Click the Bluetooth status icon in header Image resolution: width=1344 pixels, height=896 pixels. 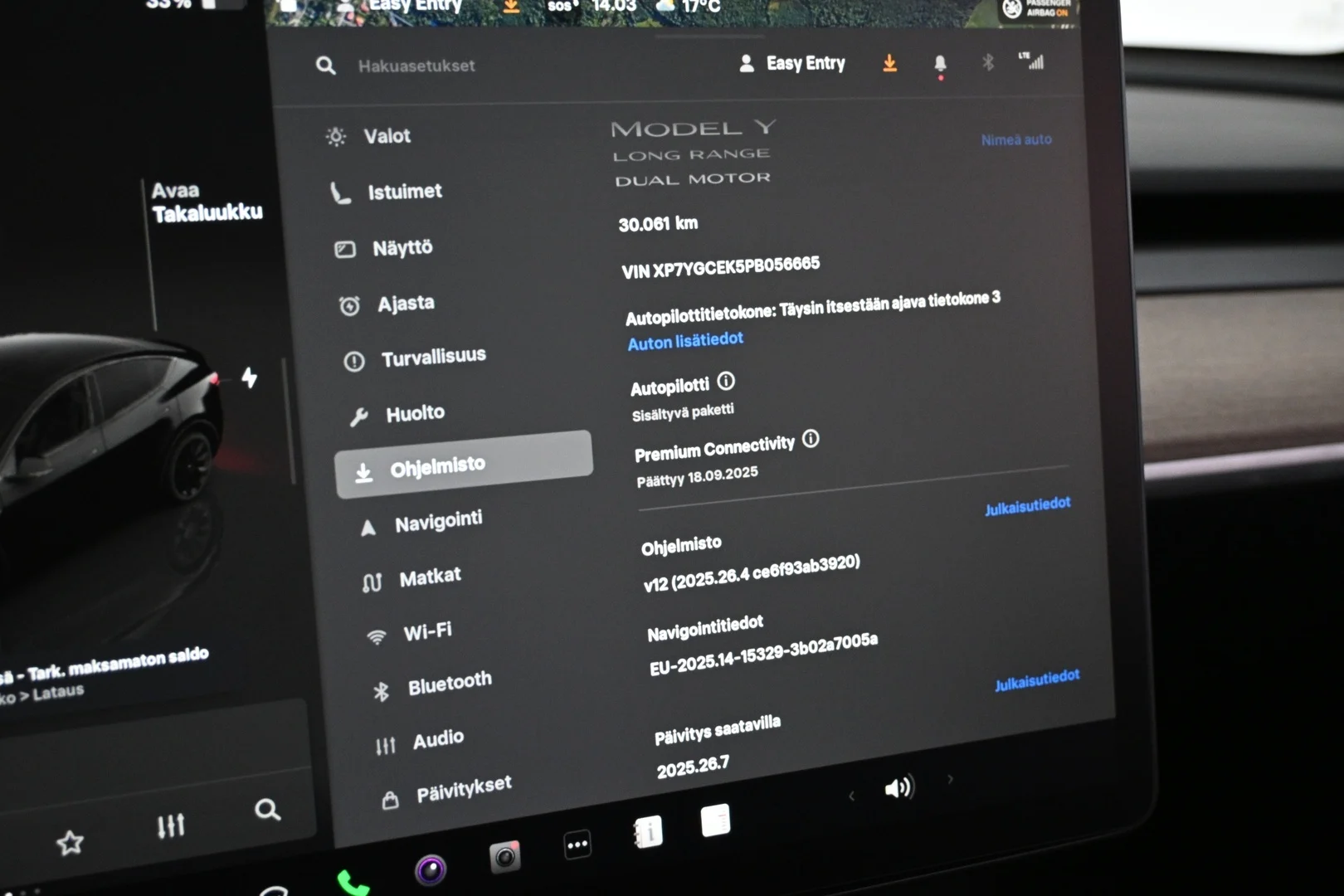point(987,62)
